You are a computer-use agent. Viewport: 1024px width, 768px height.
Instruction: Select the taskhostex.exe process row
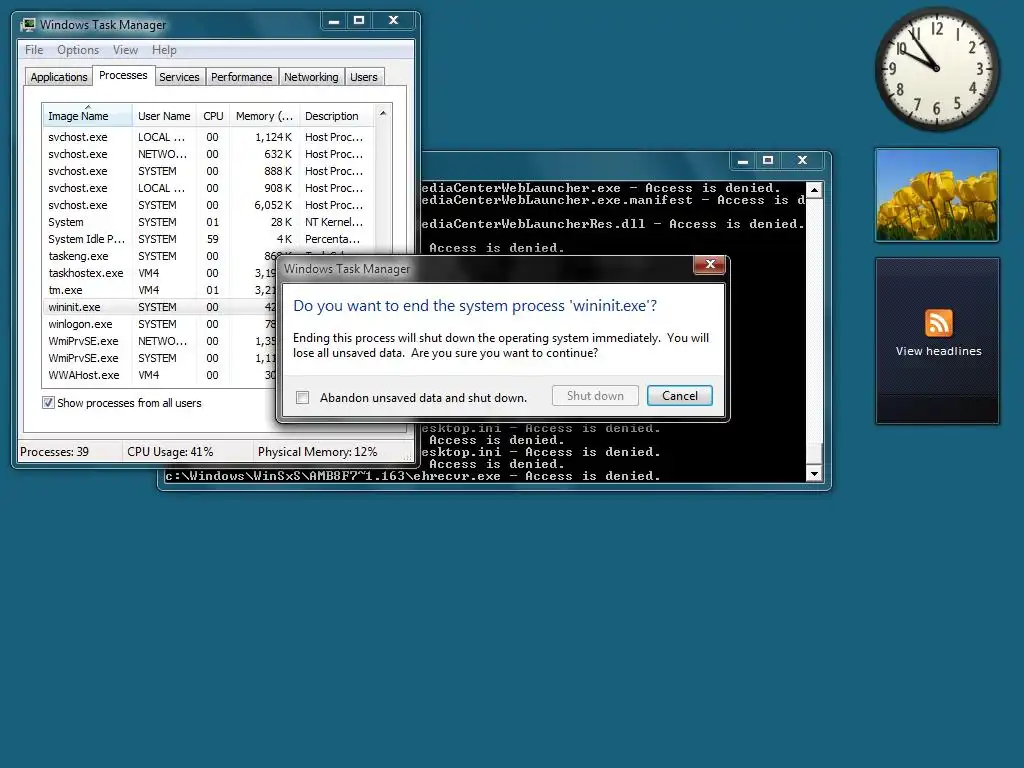click(x=160, y=273)
